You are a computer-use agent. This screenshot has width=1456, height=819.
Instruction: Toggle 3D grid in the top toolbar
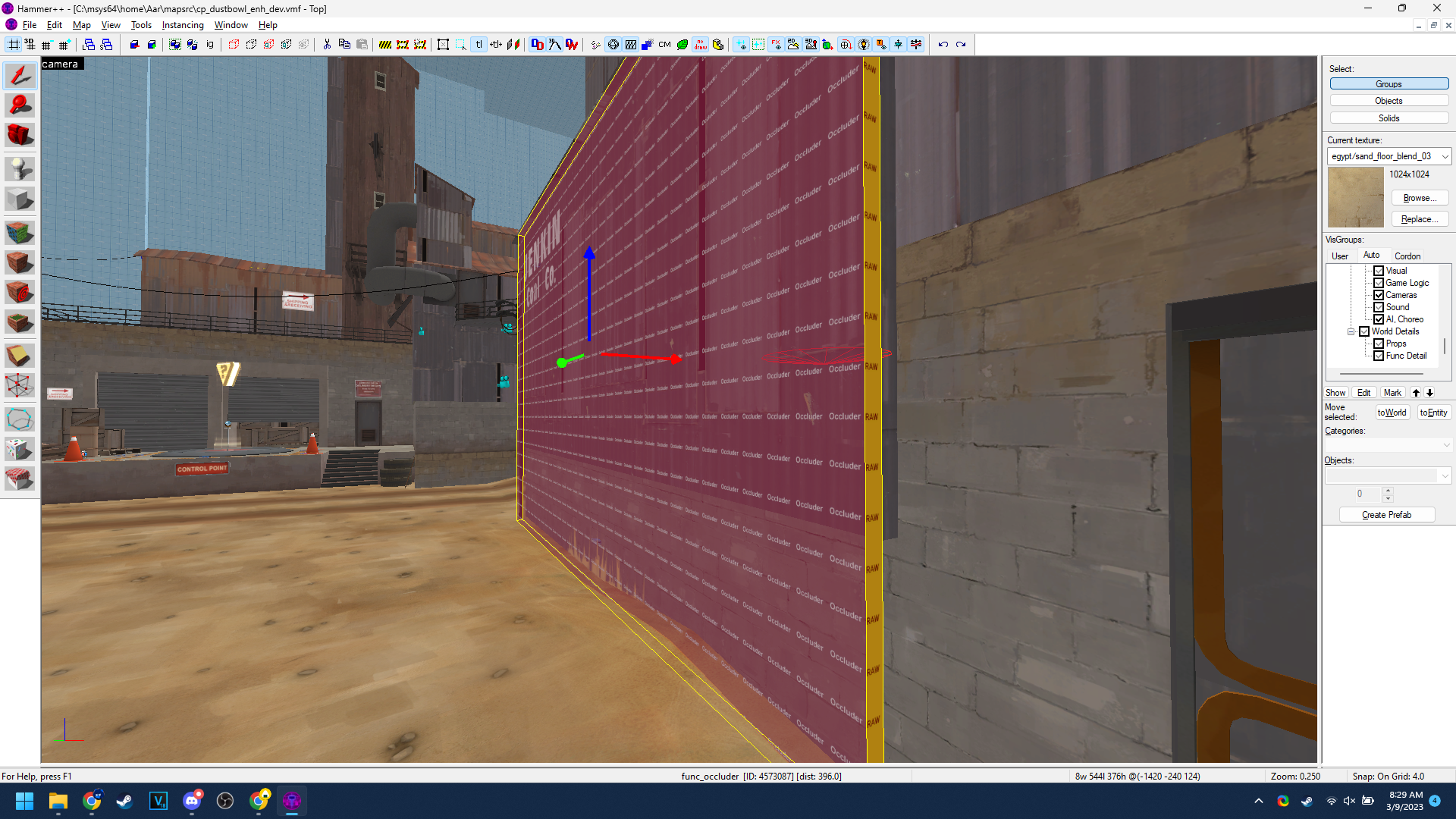pos(30,44)
